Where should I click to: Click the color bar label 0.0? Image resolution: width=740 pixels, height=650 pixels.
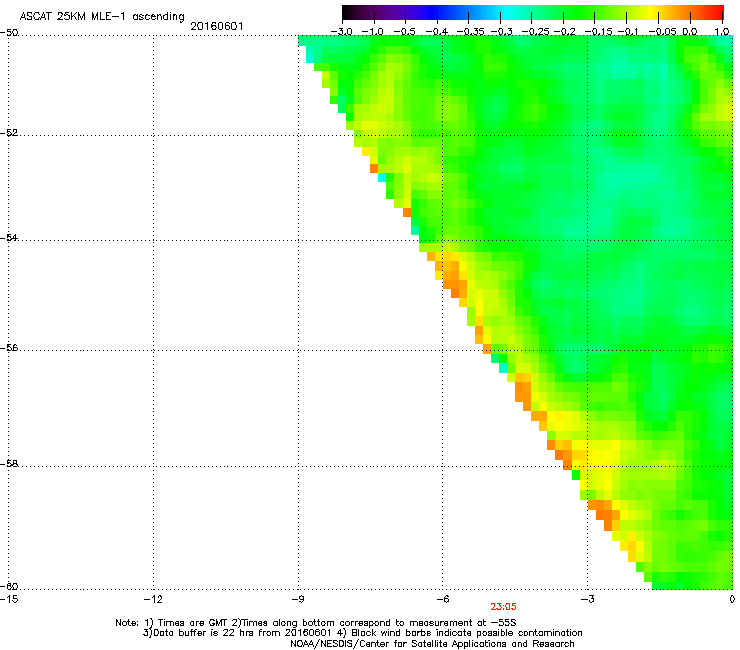point(690,32)
